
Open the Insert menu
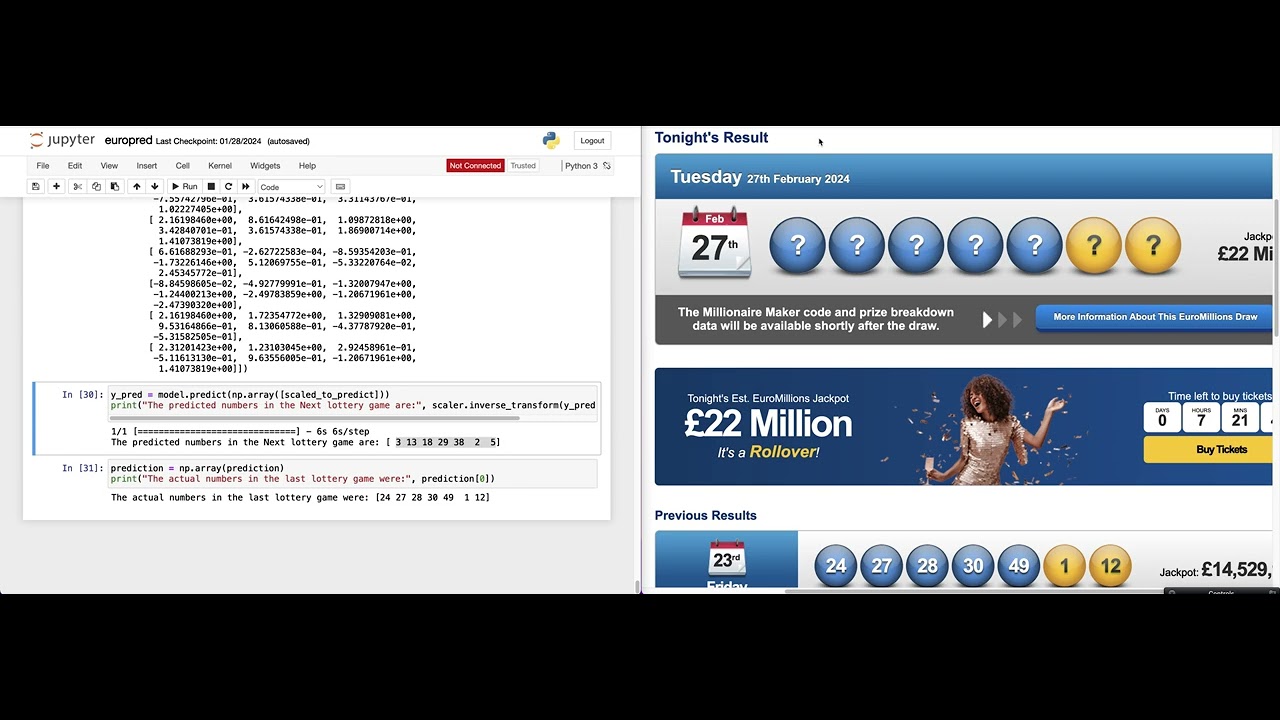point(147,166)
